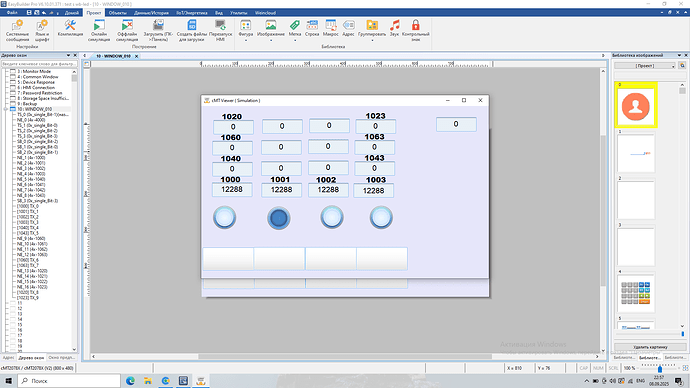This screenshot has width=690, height=388.
Task: Switch to the Объекты ribbon tab
Action: [117, 13]
